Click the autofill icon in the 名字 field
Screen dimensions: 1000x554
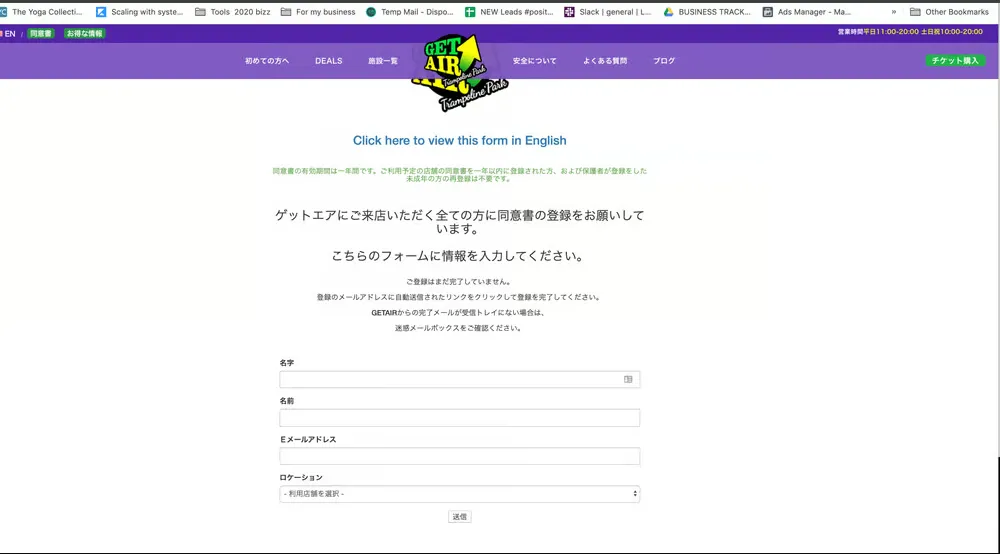628,379
